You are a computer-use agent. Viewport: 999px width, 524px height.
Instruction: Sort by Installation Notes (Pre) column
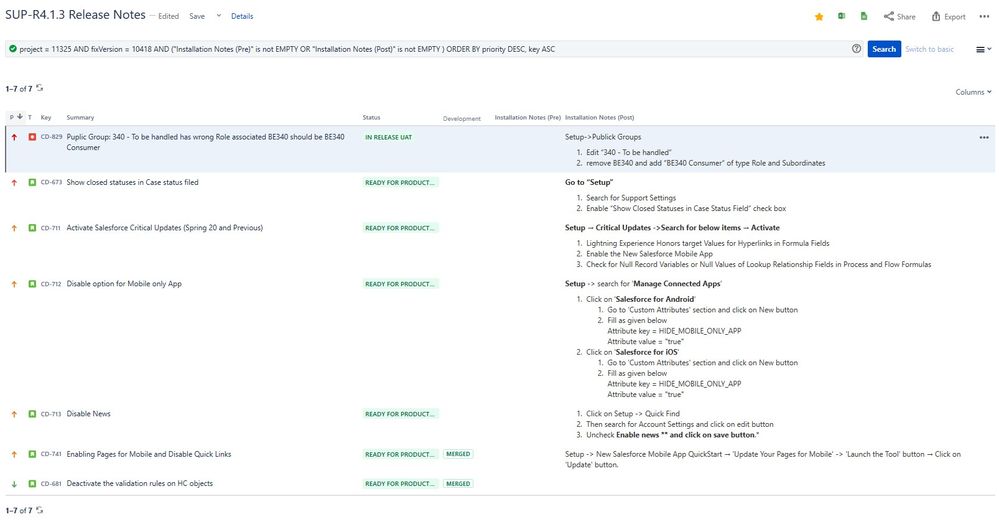[x=528, y=117]
